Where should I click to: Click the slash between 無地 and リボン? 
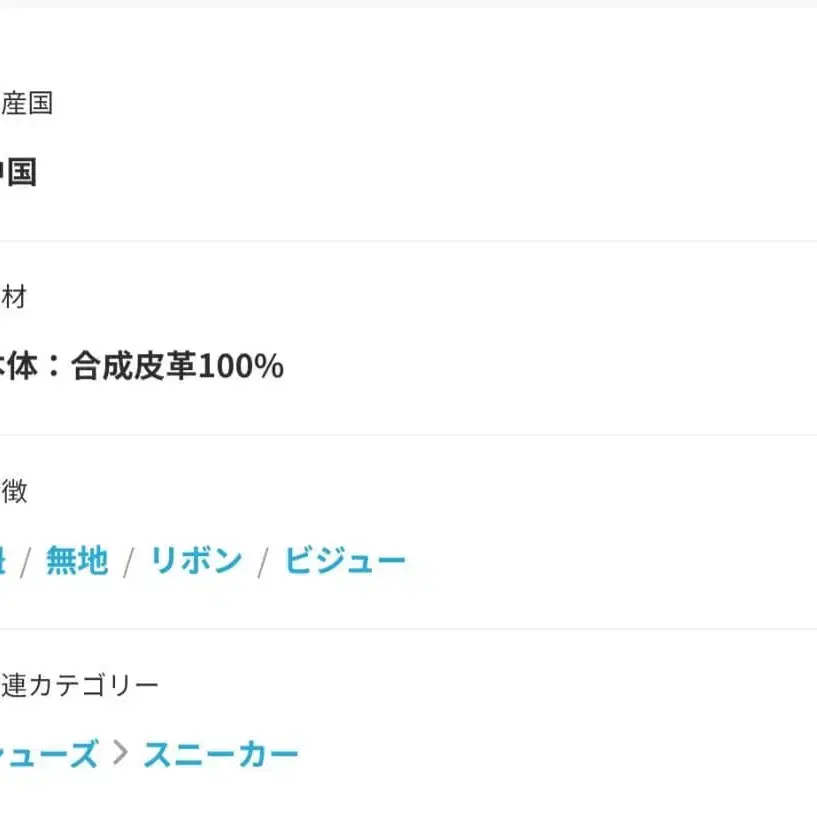click(128, 562)
